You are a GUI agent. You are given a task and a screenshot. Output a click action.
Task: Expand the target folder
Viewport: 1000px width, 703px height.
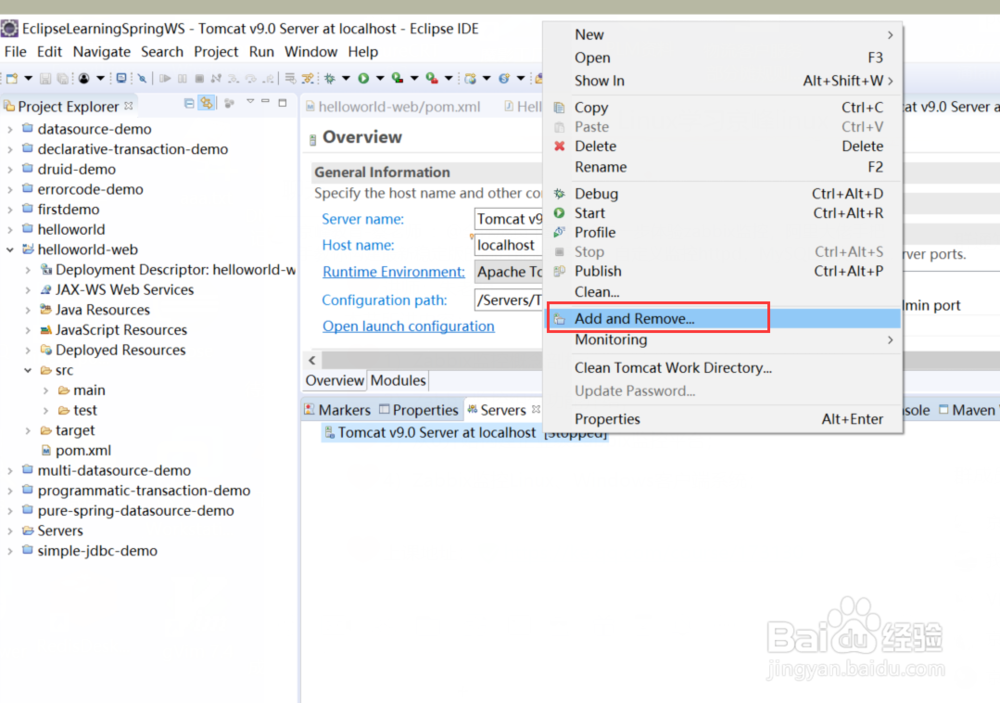point(28,431)
